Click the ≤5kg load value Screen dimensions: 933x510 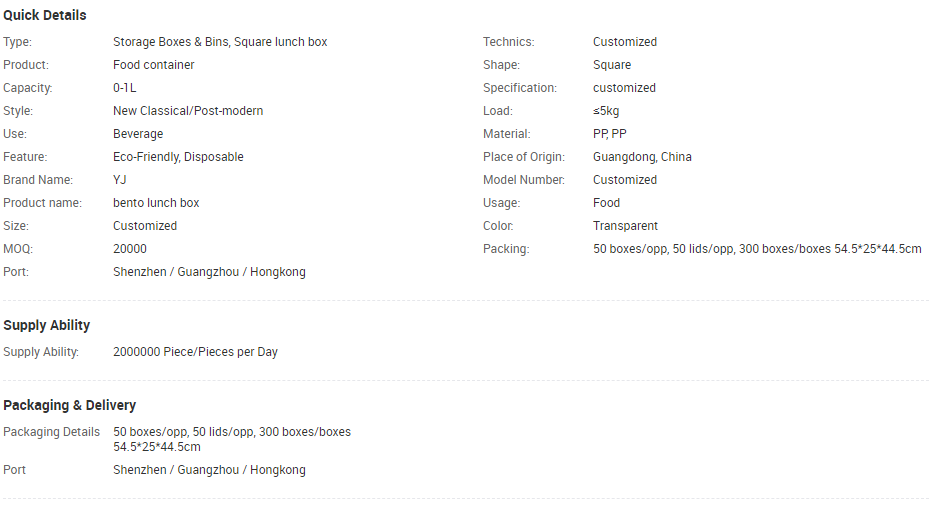606,111
